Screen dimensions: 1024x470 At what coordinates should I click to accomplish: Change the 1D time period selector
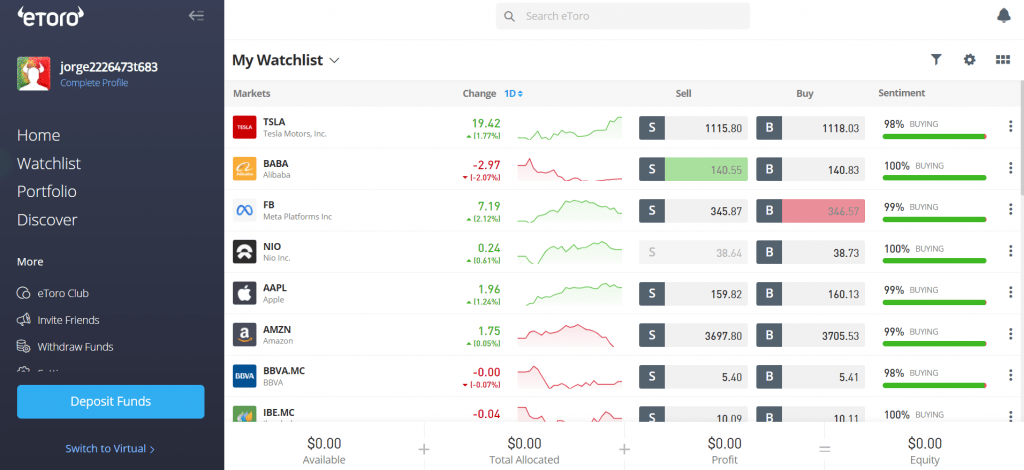point(513,93)
